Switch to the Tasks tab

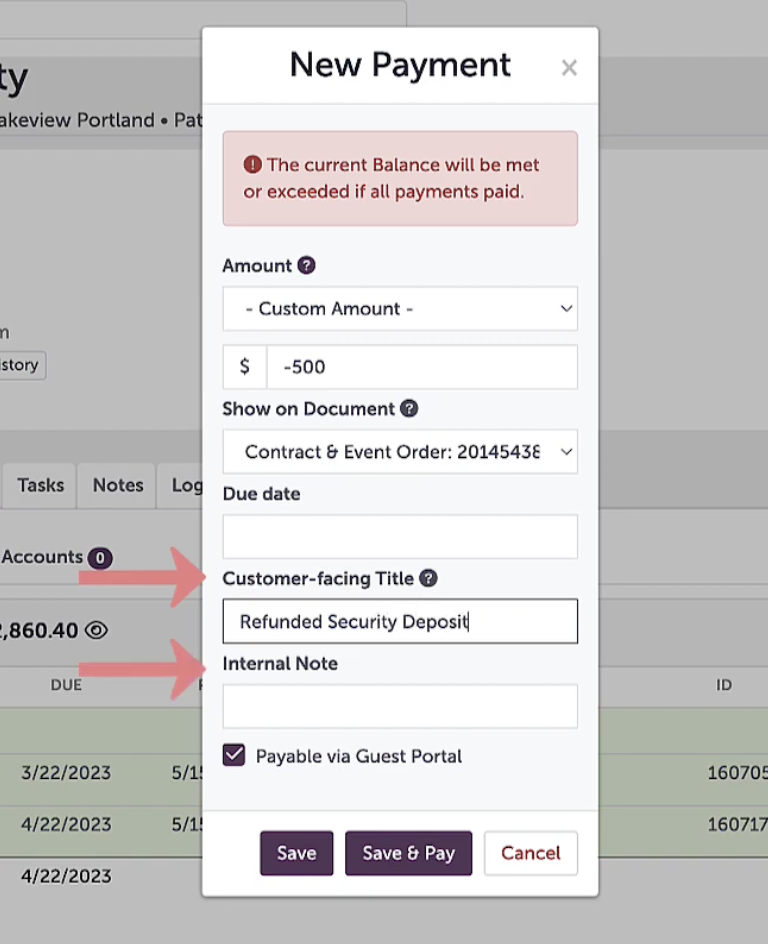pos(41,485)
